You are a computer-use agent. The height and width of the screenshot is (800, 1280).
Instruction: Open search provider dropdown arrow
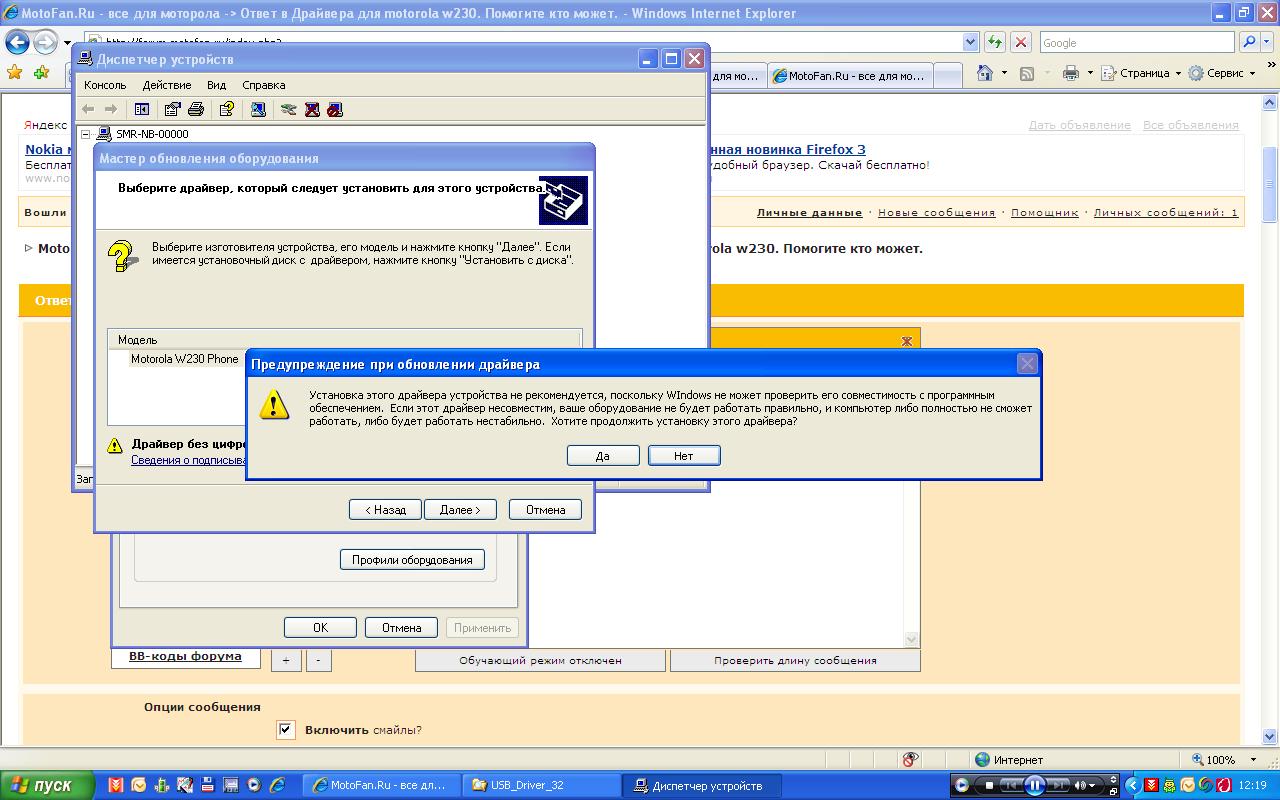coord(1267,42)
